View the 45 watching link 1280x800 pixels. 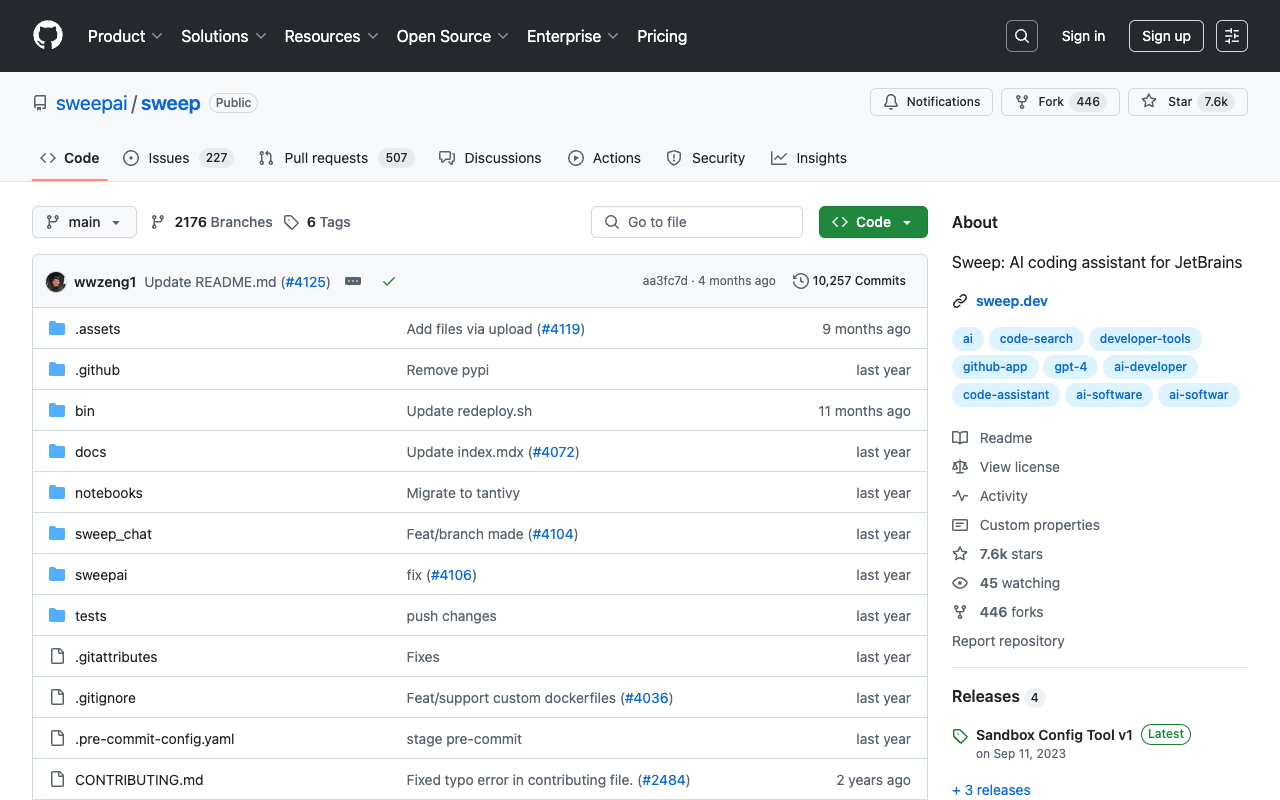pos(1006,583)
